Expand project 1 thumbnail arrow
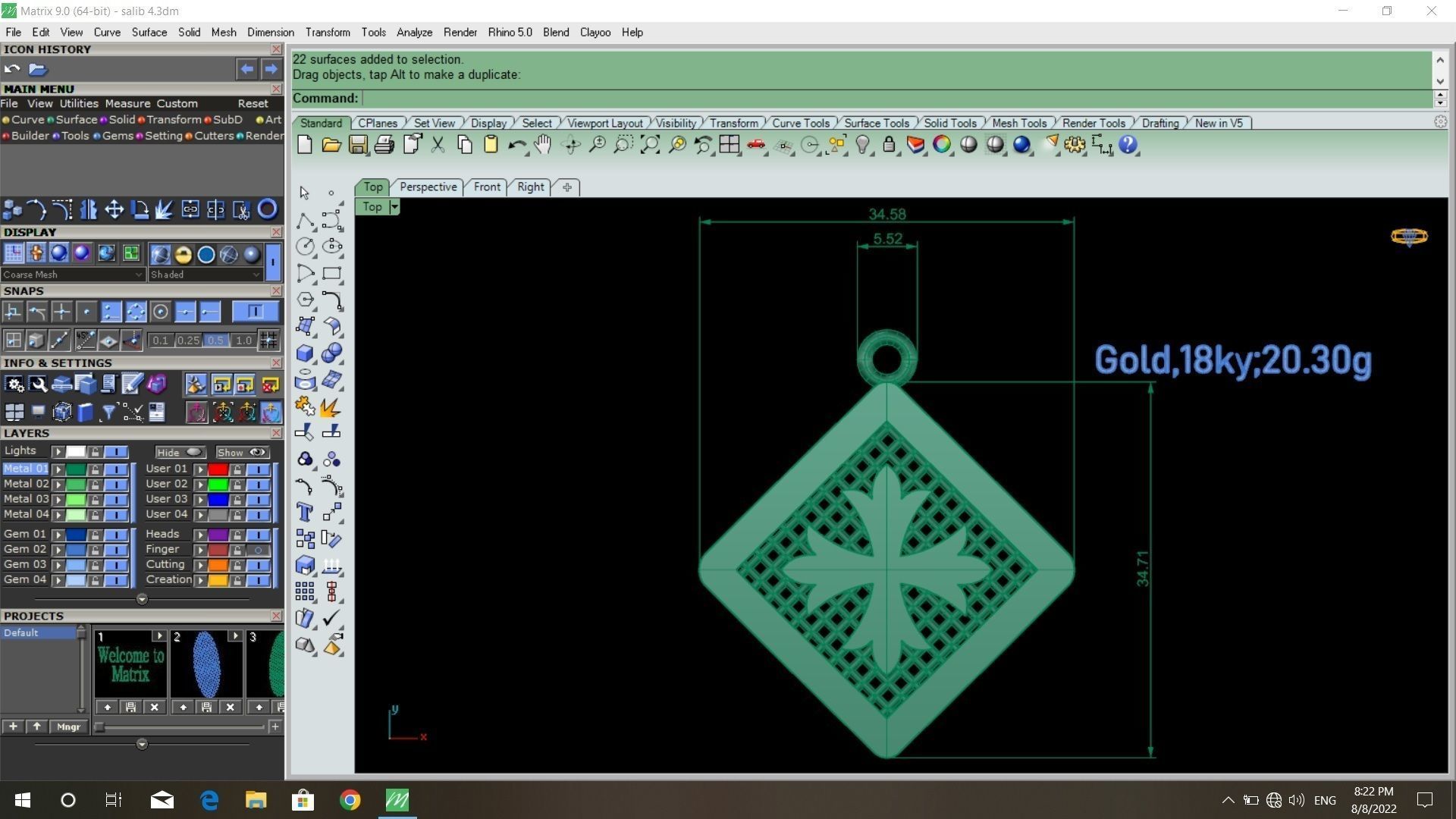The width and height of the screenshot is (1456, 819). tap(159, 635)
